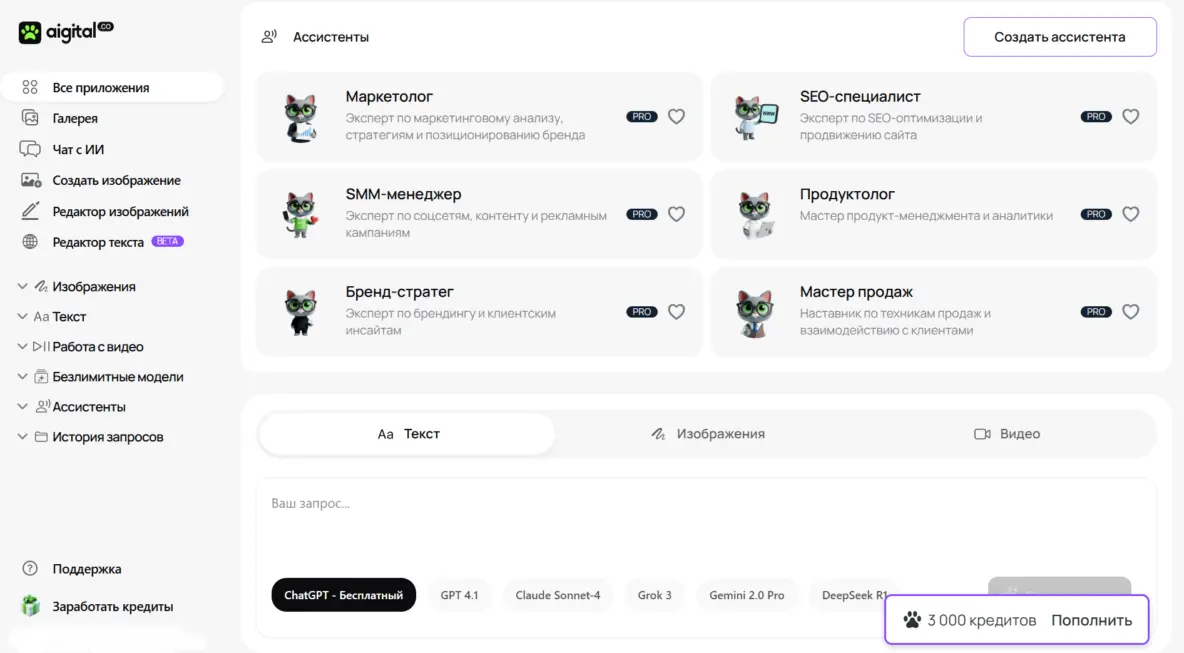The width and height of the screenshot is (1184, 653).
Task: Switch to the Изображения tab
Action: tap(707, 434)
